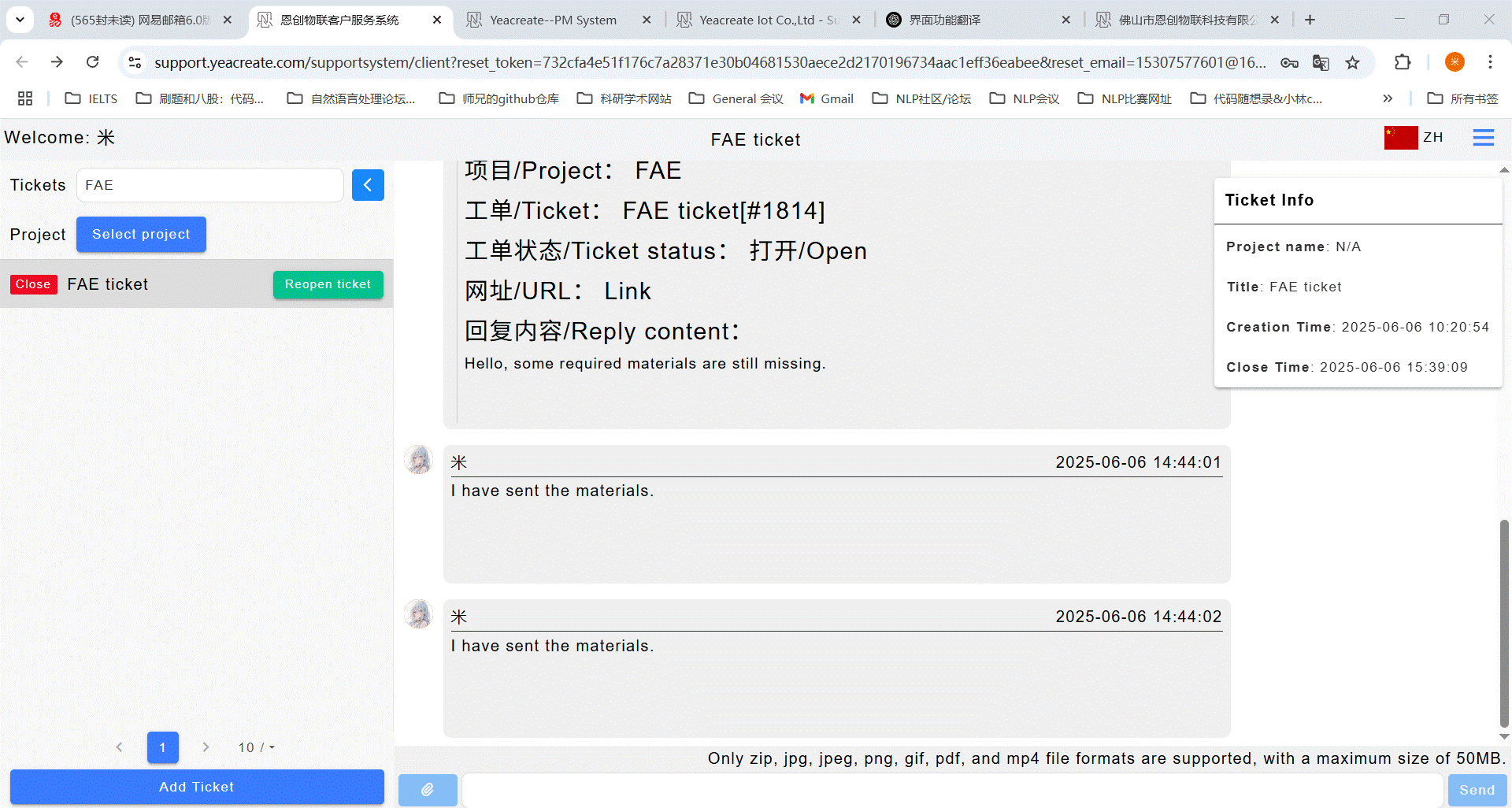Click the paperclip attachment icon
Viewport: 1512px width, 808px height.
pos(428,789)
